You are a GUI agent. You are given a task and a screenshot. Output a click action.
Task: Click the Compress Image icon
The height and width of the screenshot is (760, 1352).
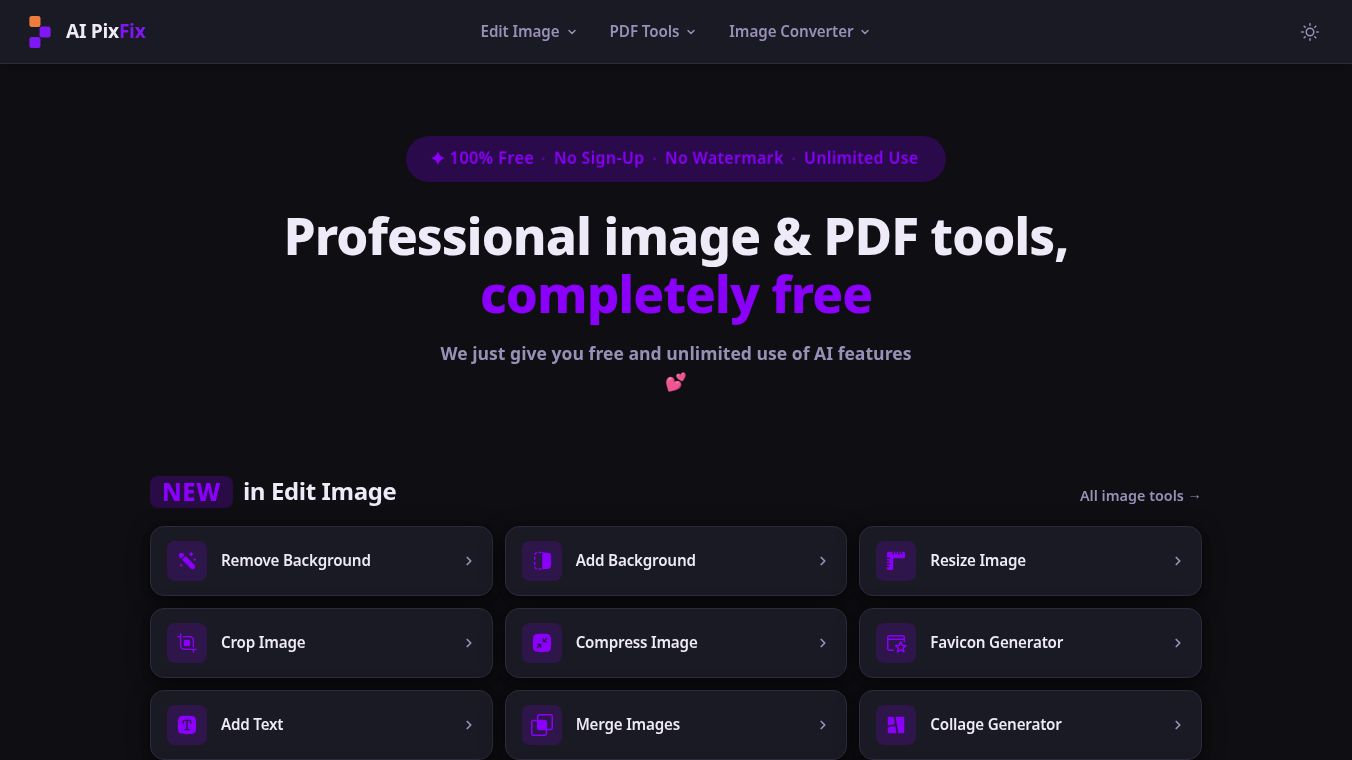click(x=542, y=643)
